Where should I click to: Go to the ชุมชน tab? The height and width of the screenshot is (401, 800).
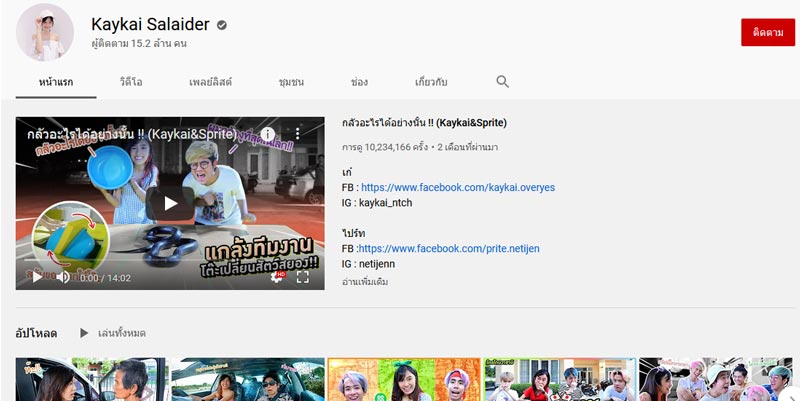[291, 82]
